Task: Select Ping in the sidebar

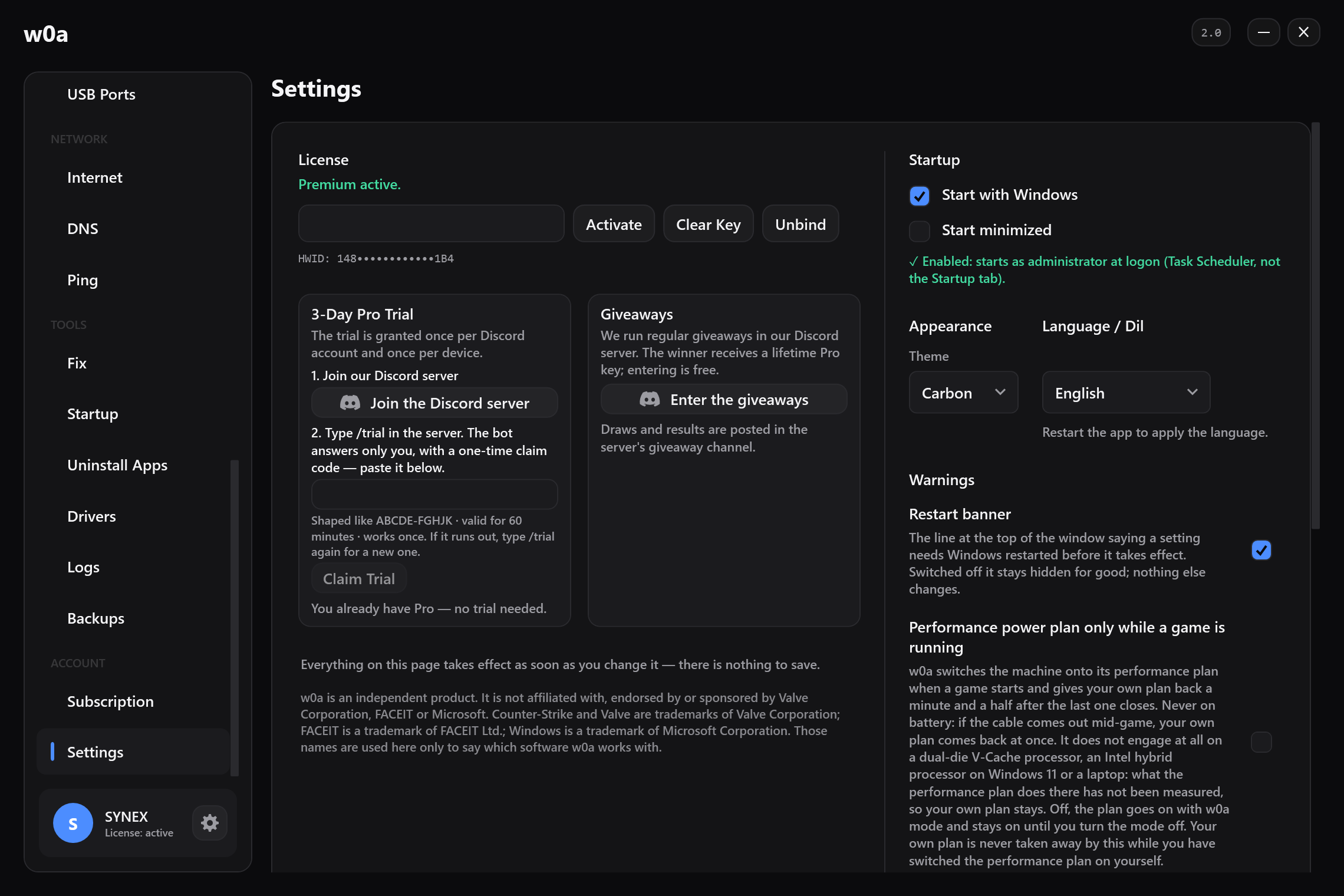Action: [x=133, y=280]
